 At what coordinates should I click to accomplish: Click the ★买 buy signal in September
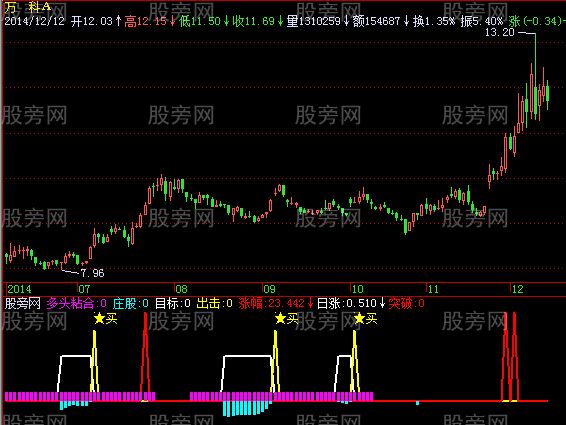pos(286,318)
